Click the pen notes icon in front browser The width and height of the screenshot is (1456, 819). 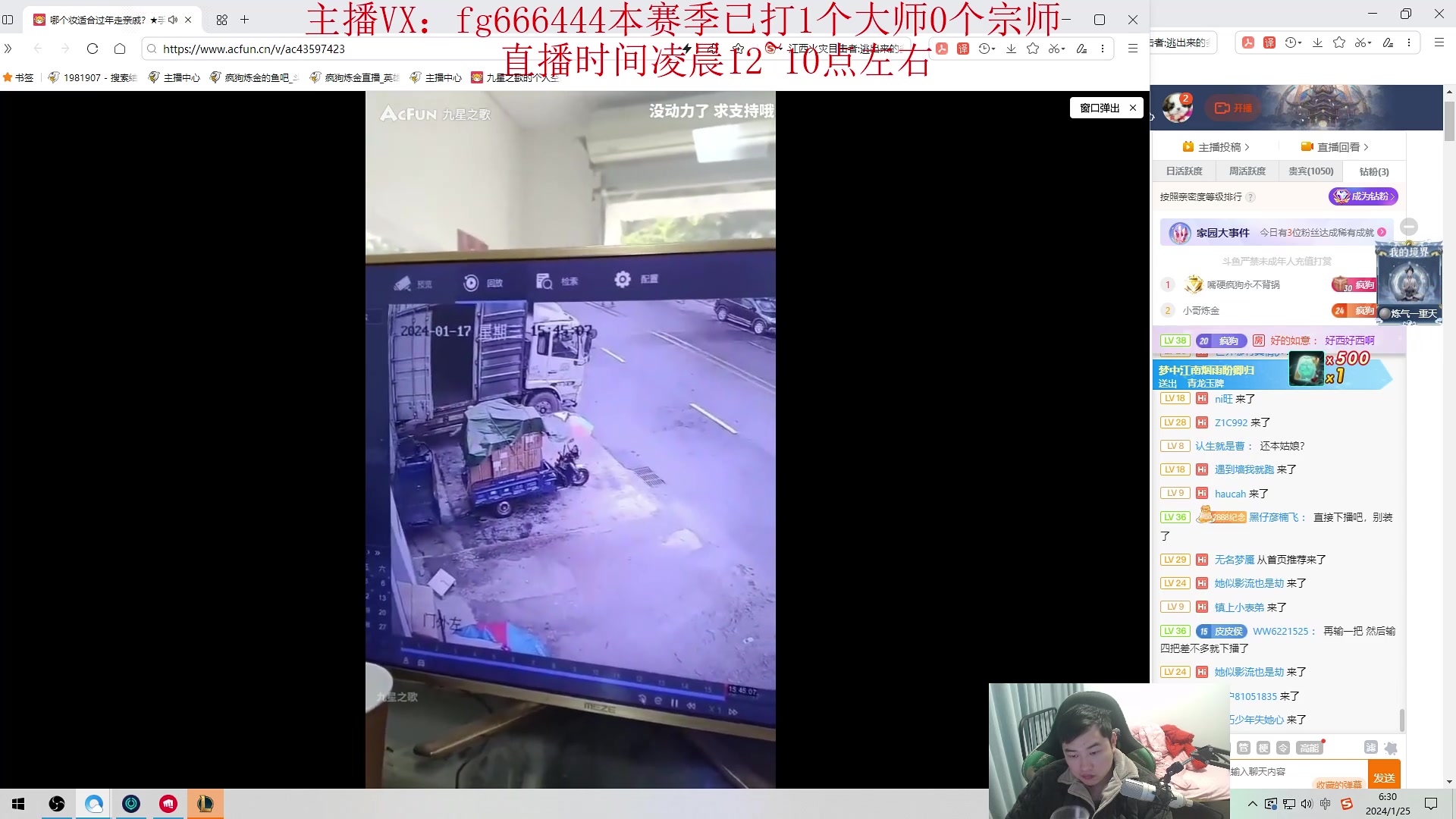pos(1082,49)
